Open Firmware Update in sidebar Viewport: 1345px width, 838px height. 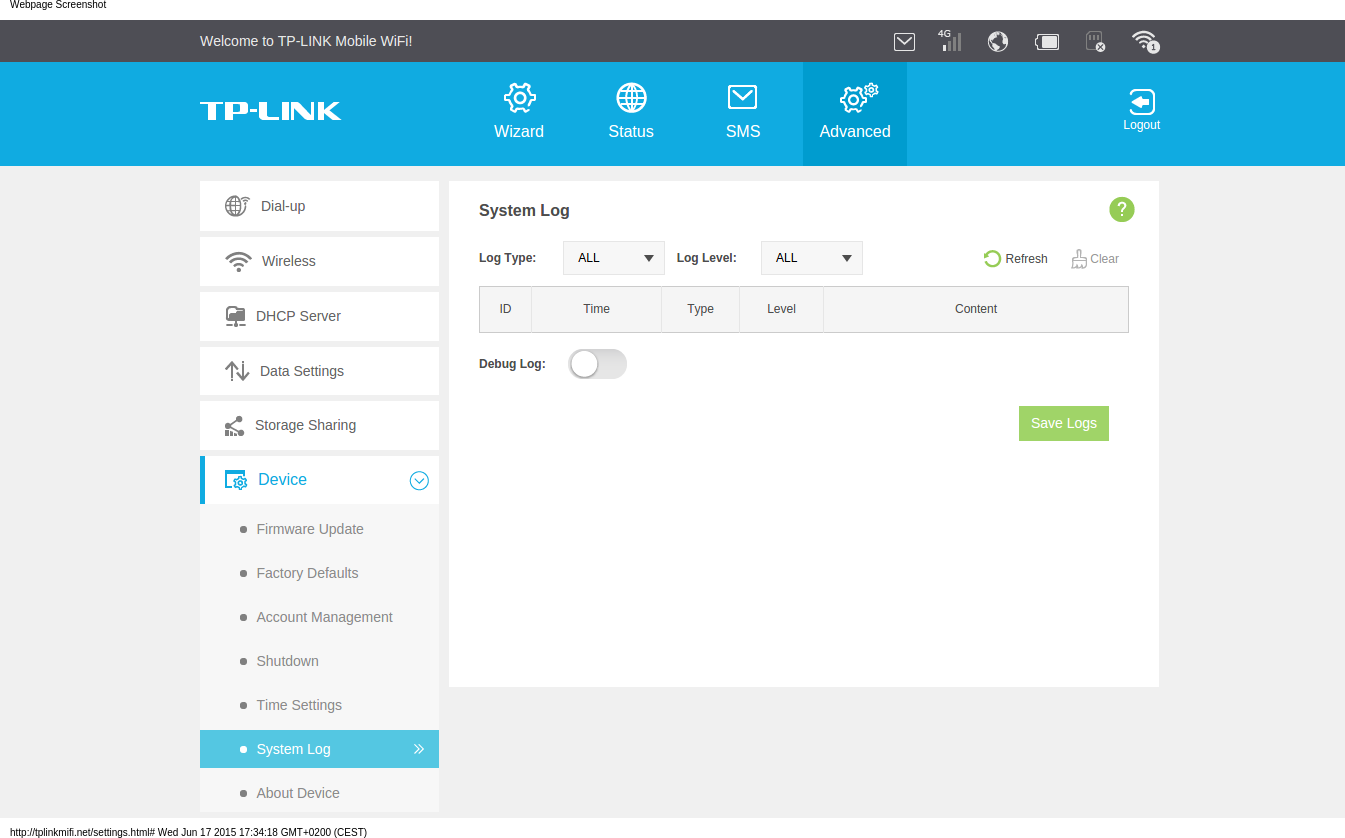pos(309,529)
